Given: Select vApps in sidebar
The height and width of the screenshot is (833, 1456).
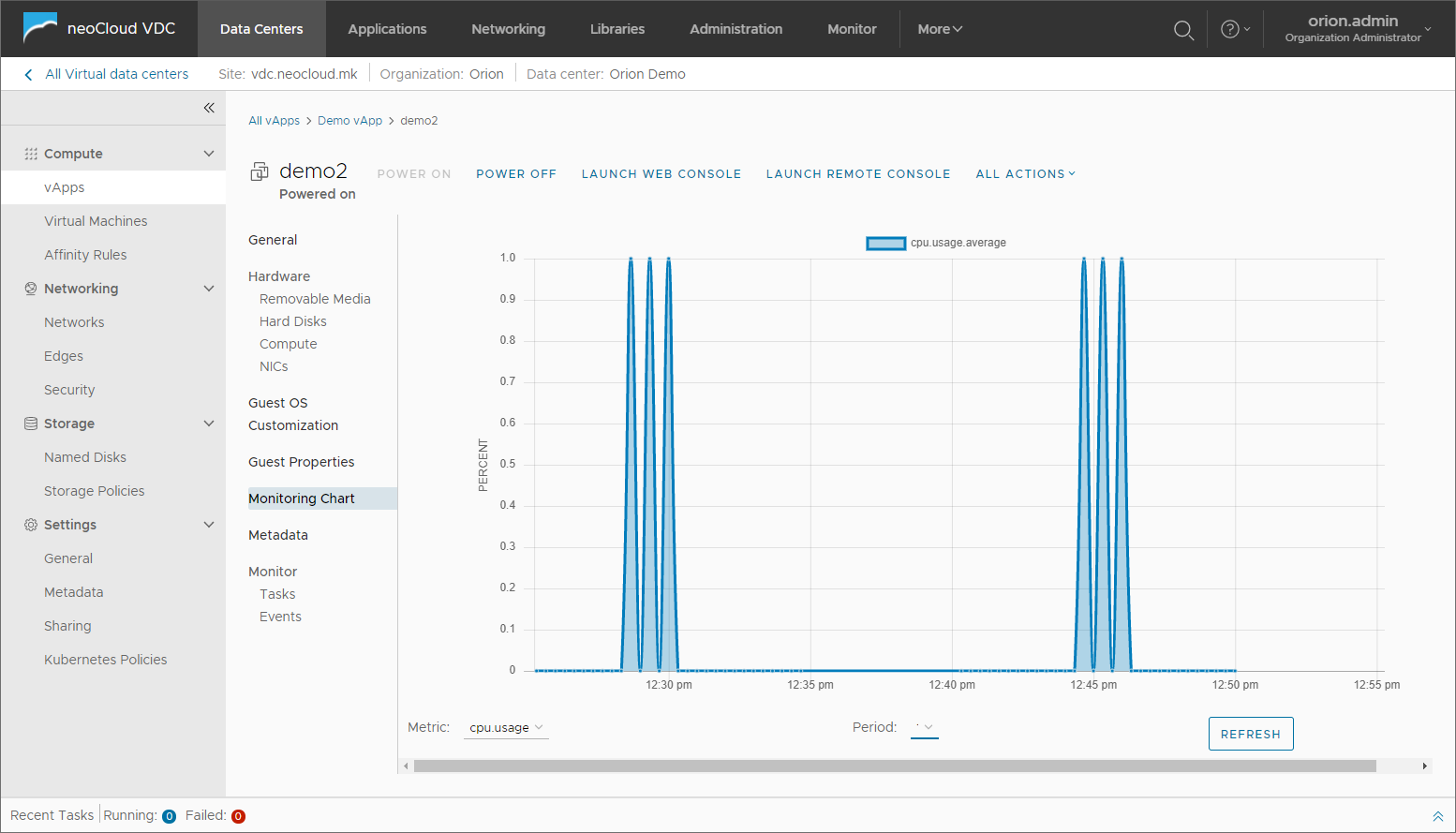Looking at the screenshot, I should point(113,187).
